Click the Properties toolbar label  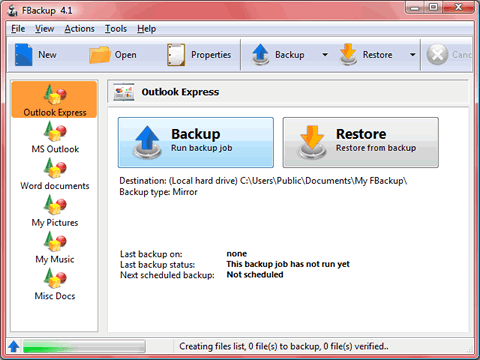(211, 55)
